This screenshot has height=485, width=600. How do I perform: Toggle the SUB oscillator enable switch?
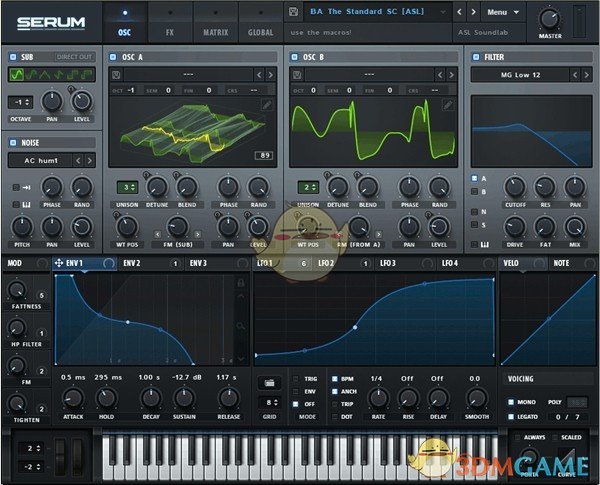click(13, 57)
